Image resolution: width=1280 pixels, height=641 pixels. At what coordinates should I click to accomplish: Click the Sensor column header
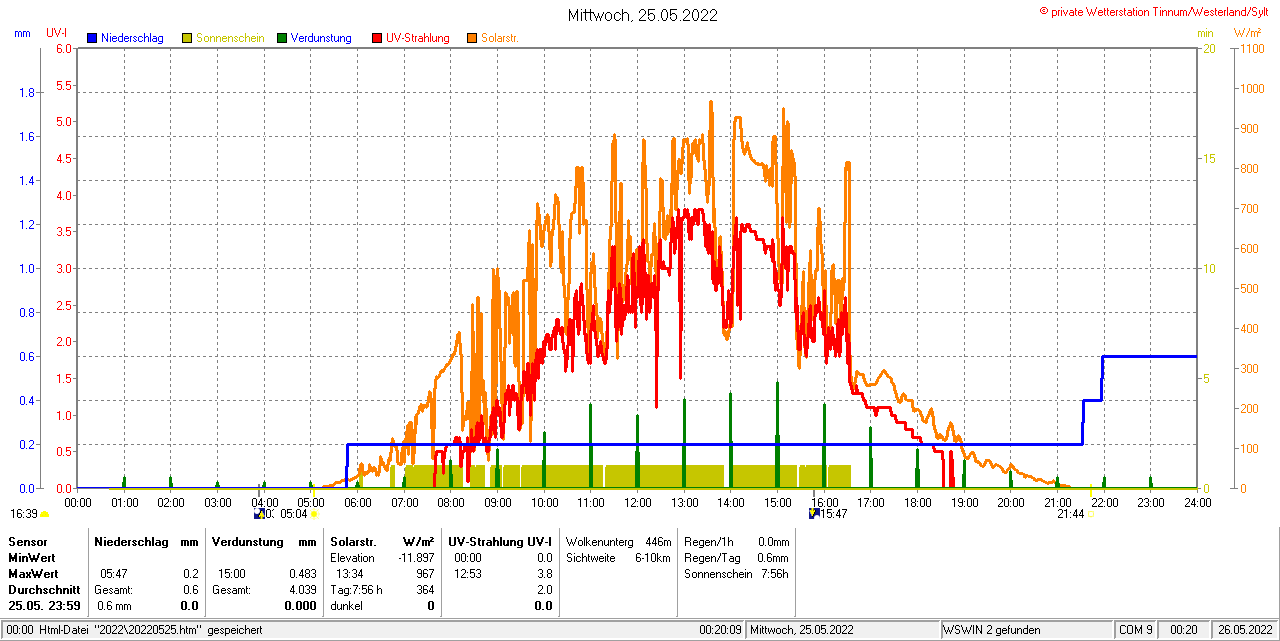click(x=28, y=541)
